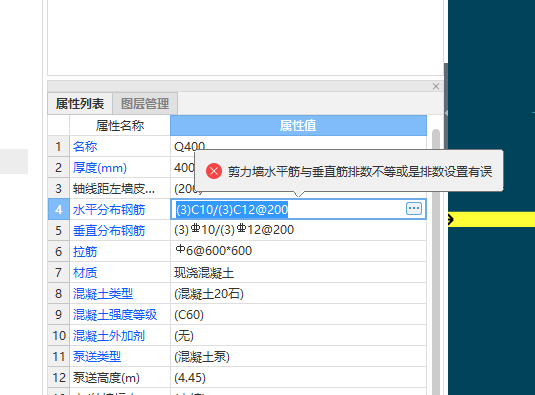Select row number 4 header
The image size is (535, 395).
click(x=58, y=209)
